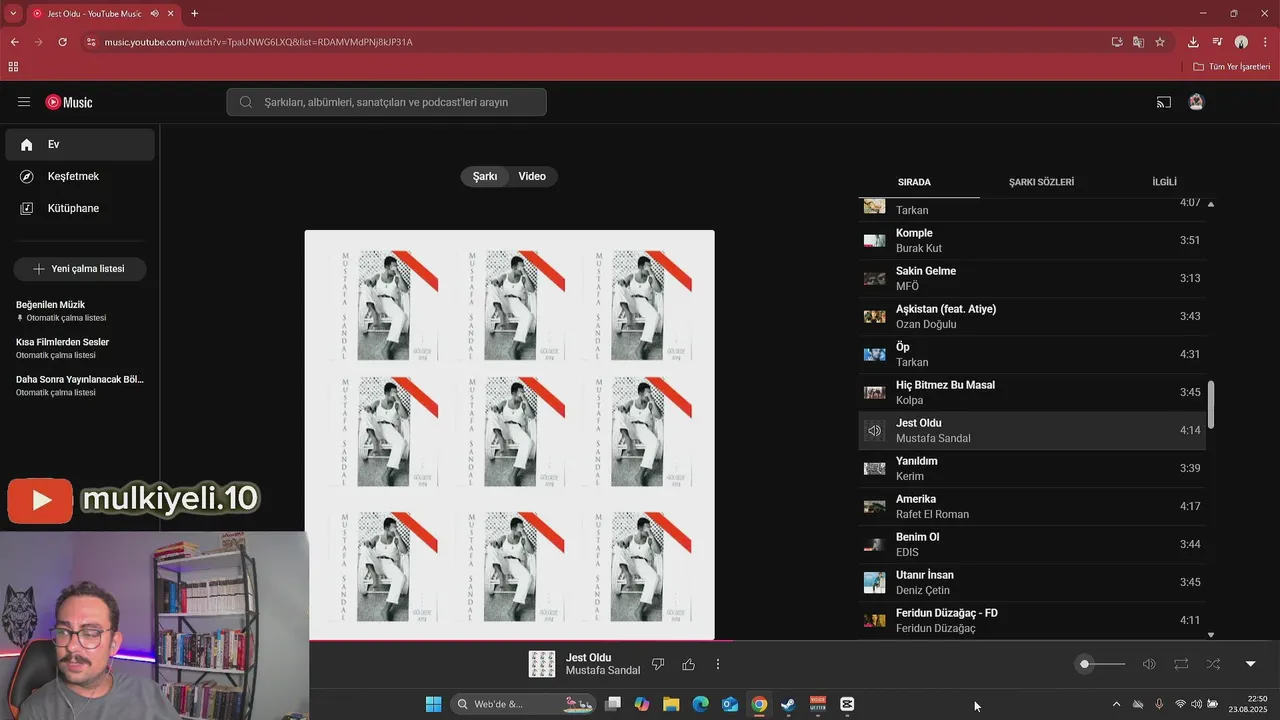This screenshot has width=1280, height=720.
Task: Collapse the player page with down arrow
Action: tap(1250, 664)
